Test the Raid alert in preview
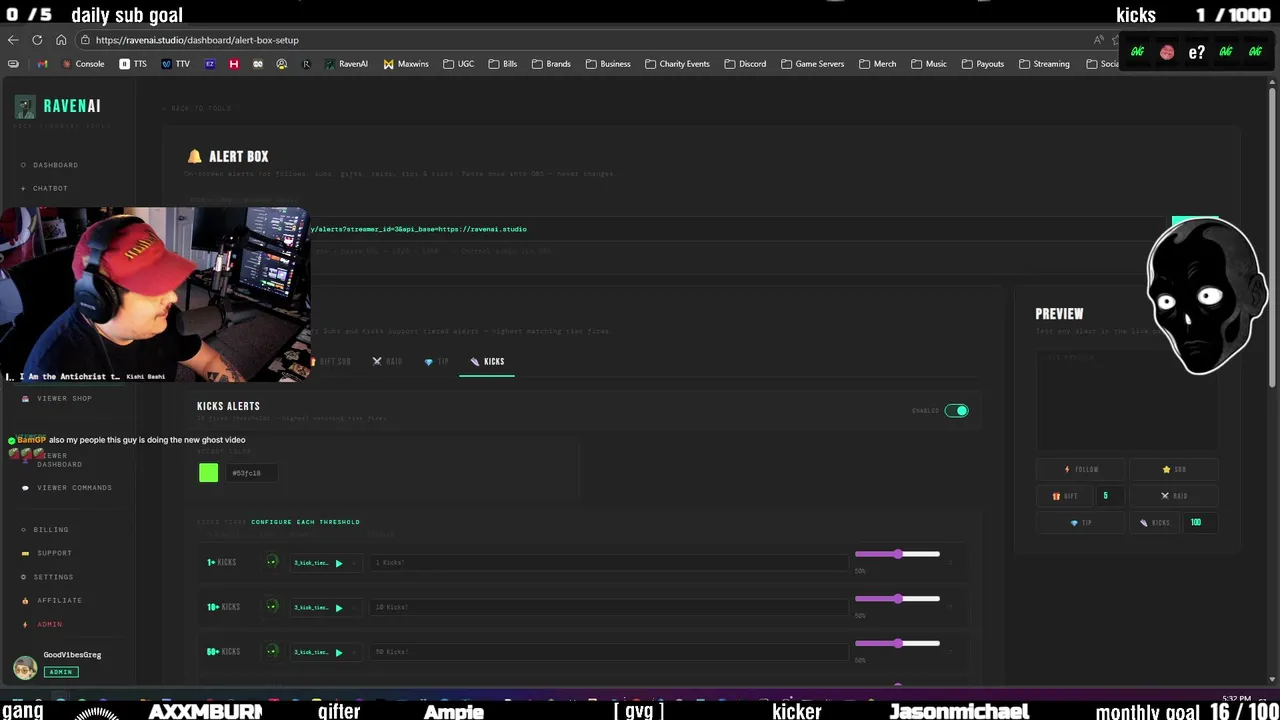 tap(1173, 496)
